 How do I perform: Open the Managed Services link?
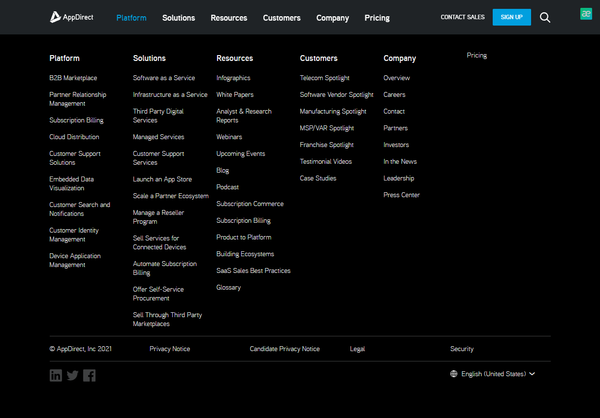(158, 137)
